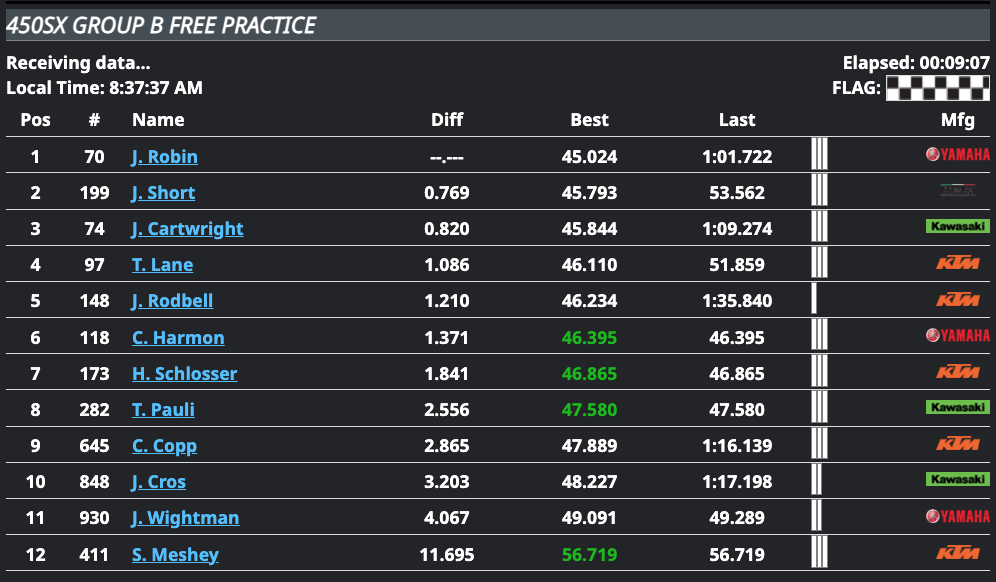Open J. Short's rider link
This screenshot has height=582, width=996.
coord(163,193)
